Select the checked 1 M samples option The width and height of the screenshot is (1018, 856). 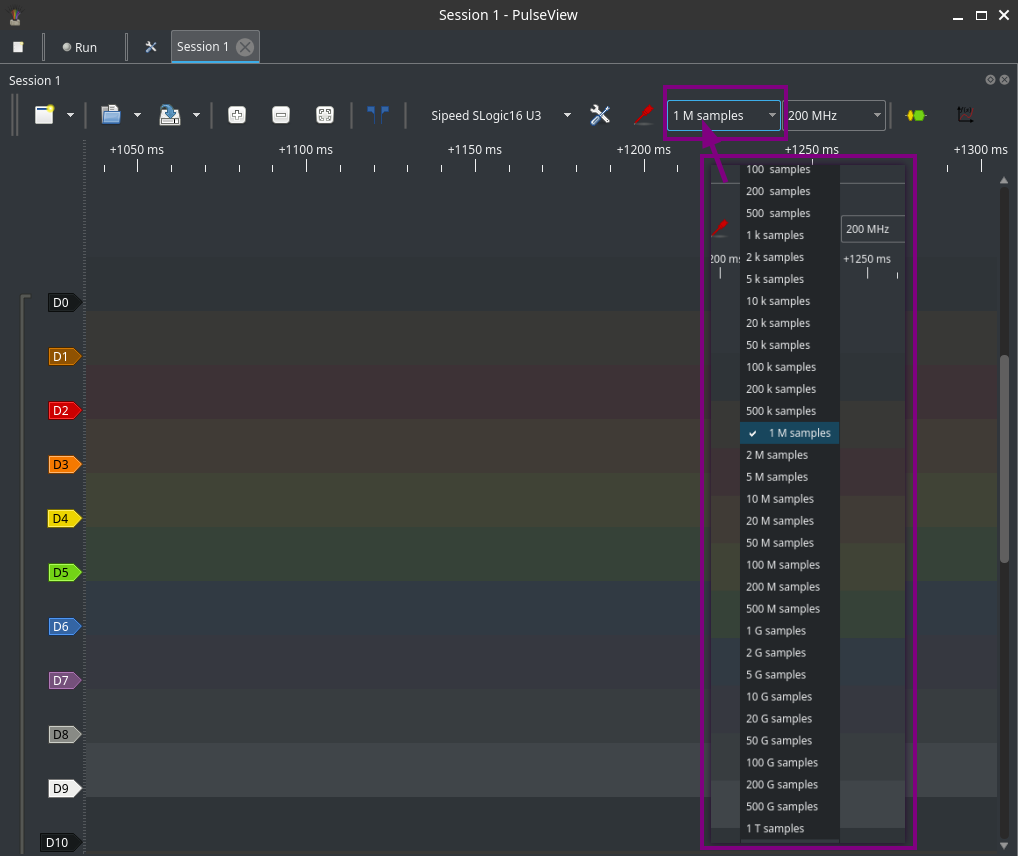pyautogui.click(x=790, y=433)
